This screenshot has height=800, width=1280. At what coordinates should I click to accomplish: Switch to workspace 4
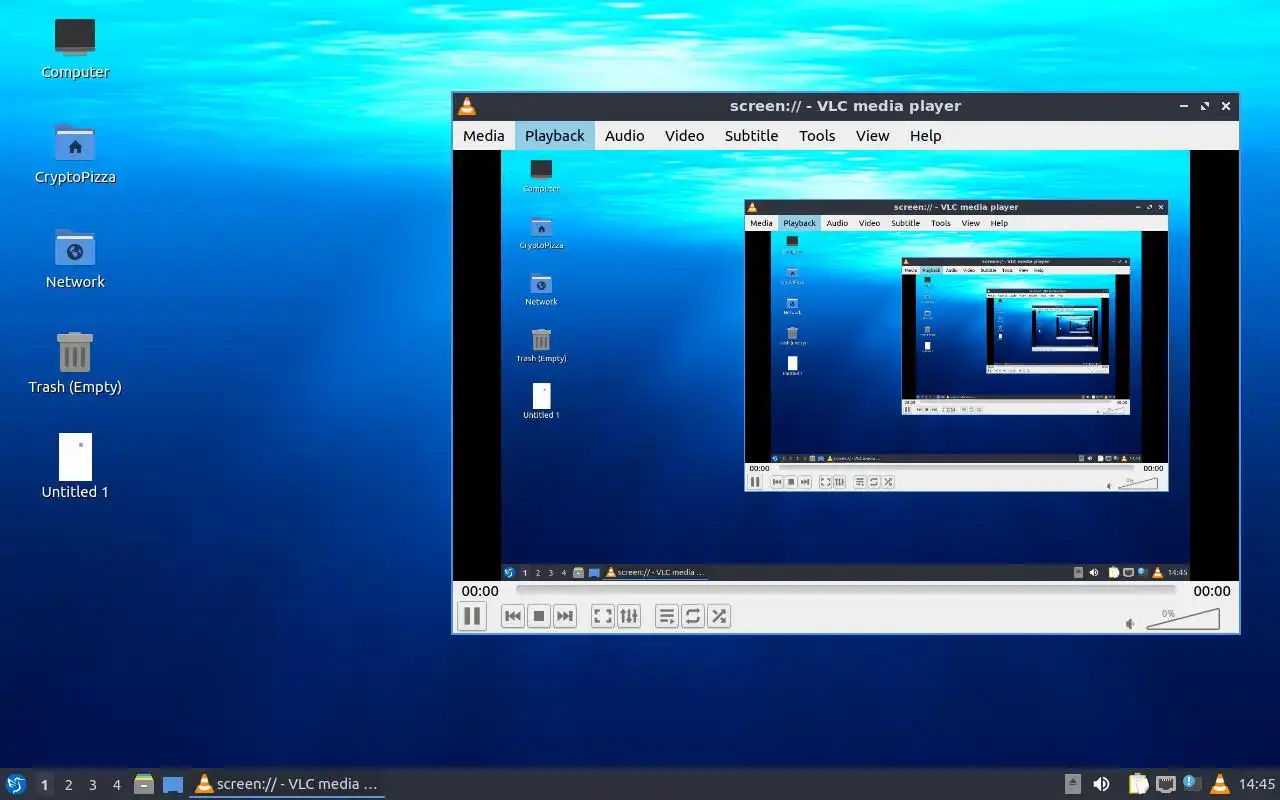coord(117,785)
